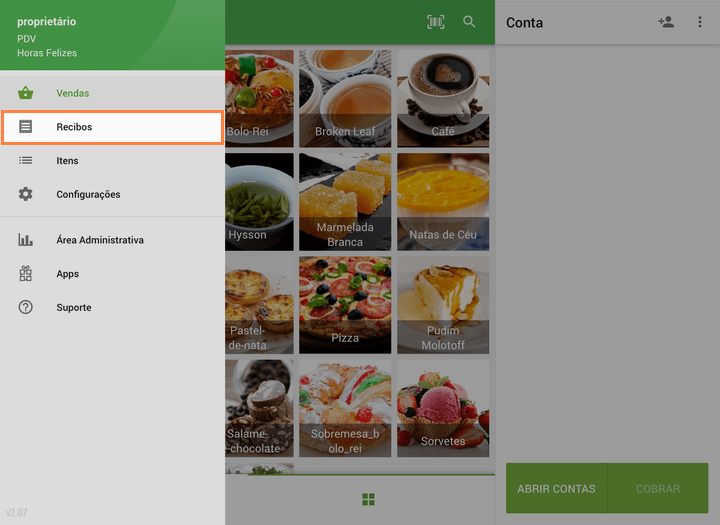This screenshot has width=720, height=525.
Task: Open Apps menu entry
Action: click(x=112, y=273)
